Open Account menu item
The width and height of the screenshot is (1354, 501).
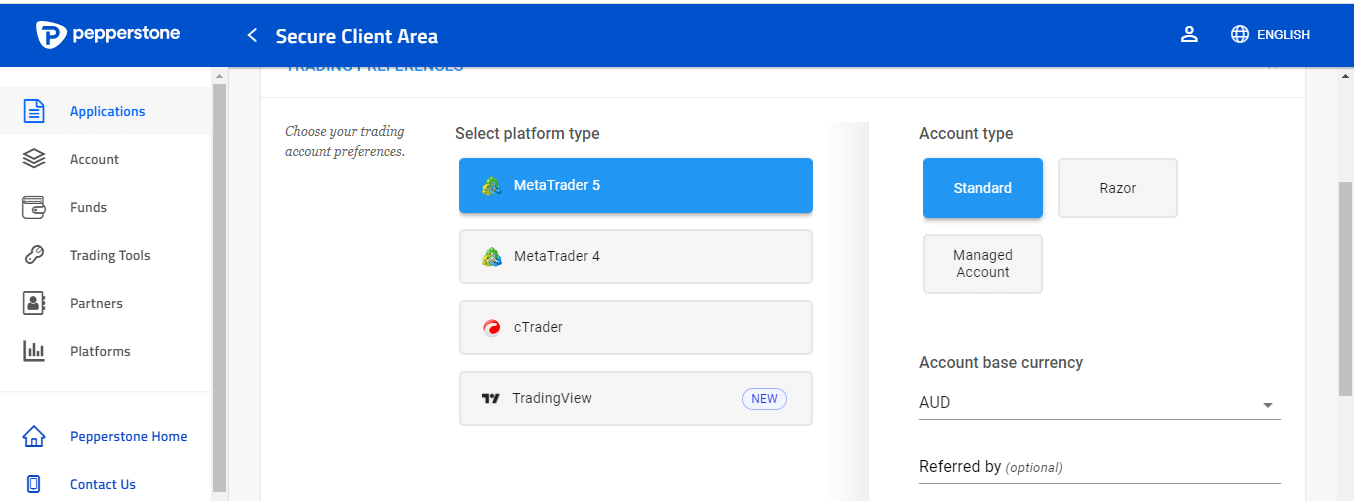pyautogui.click(x=106, y=159)
